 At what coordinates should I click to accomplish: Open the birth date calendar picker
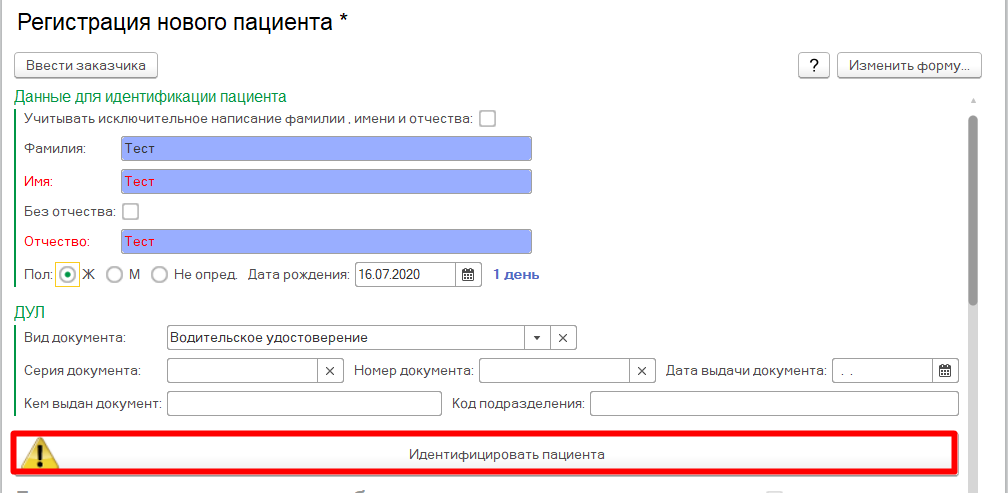[x=469, y=275]
